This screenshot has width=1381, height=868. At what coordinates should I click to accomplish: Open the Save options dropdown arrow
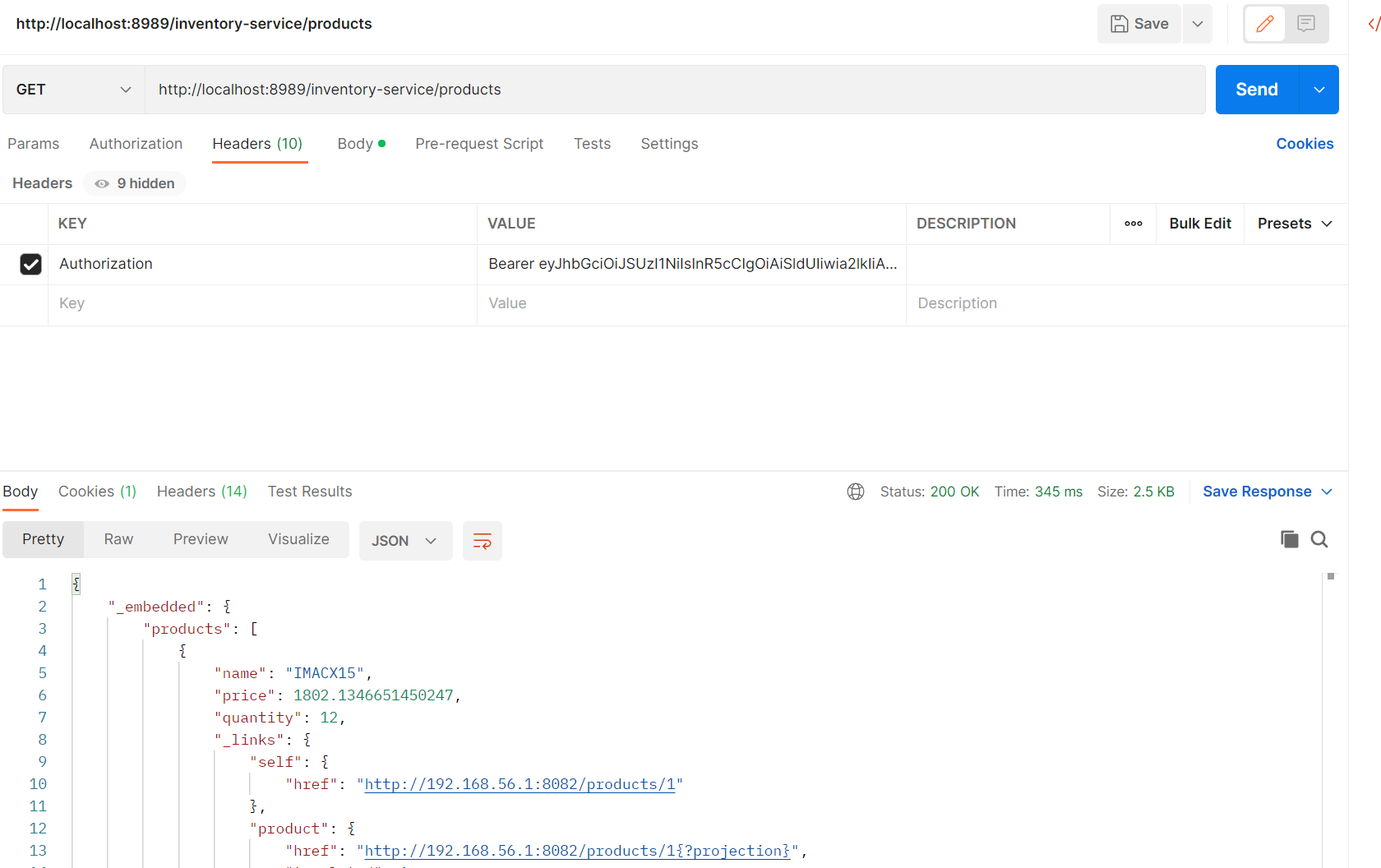[x=1198, y=24]
